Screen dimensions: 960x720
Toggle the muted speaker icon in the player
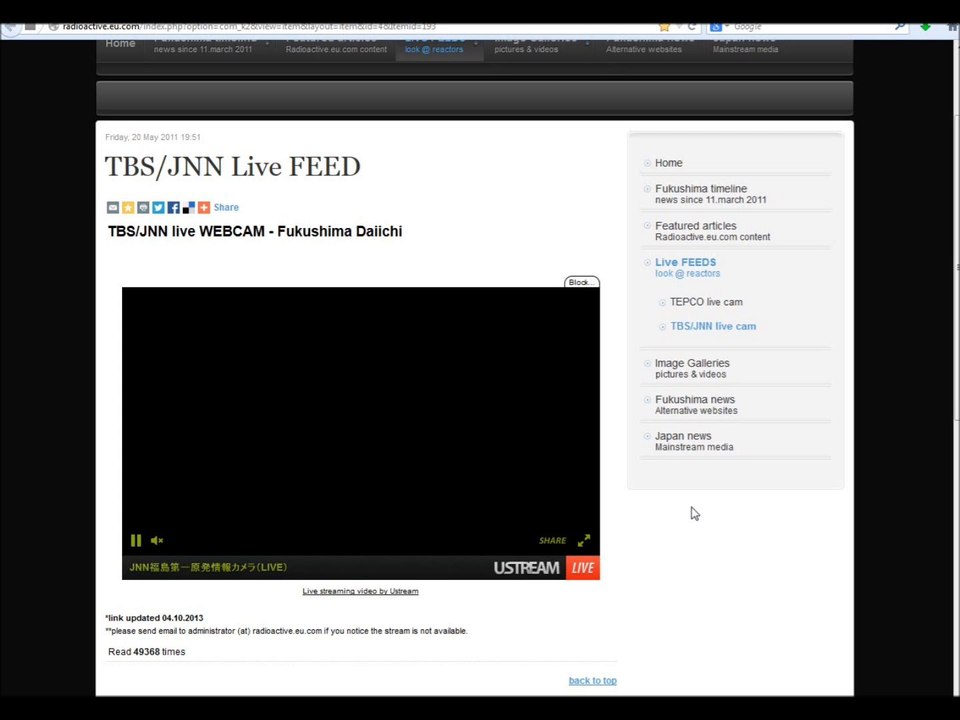pos(157,540)
